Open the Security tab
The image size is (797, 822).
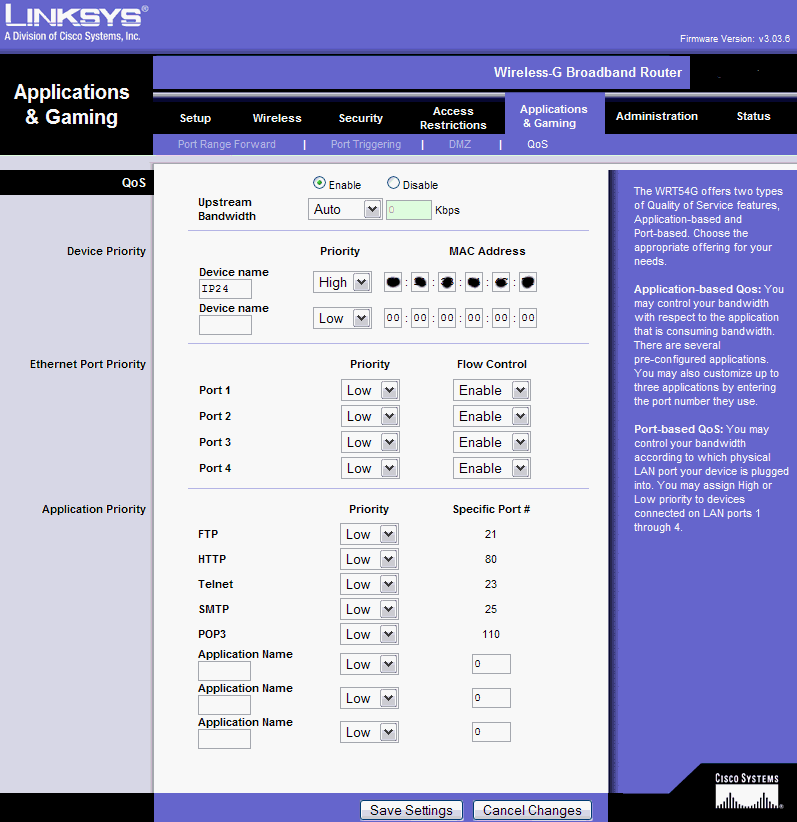point(361,118)
